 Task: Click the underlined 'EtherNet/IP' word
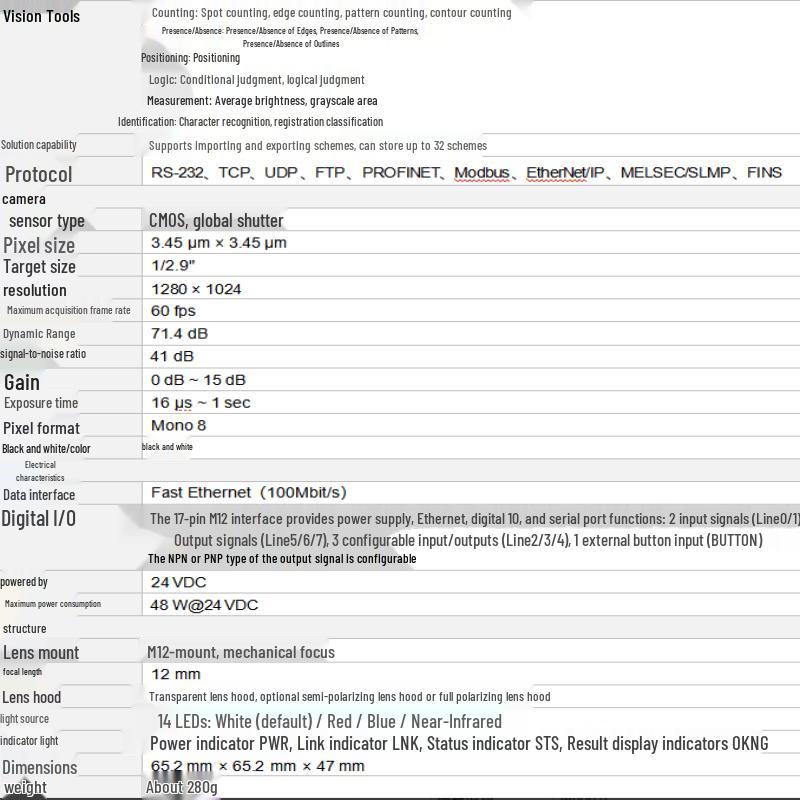(x=565, y=172)
